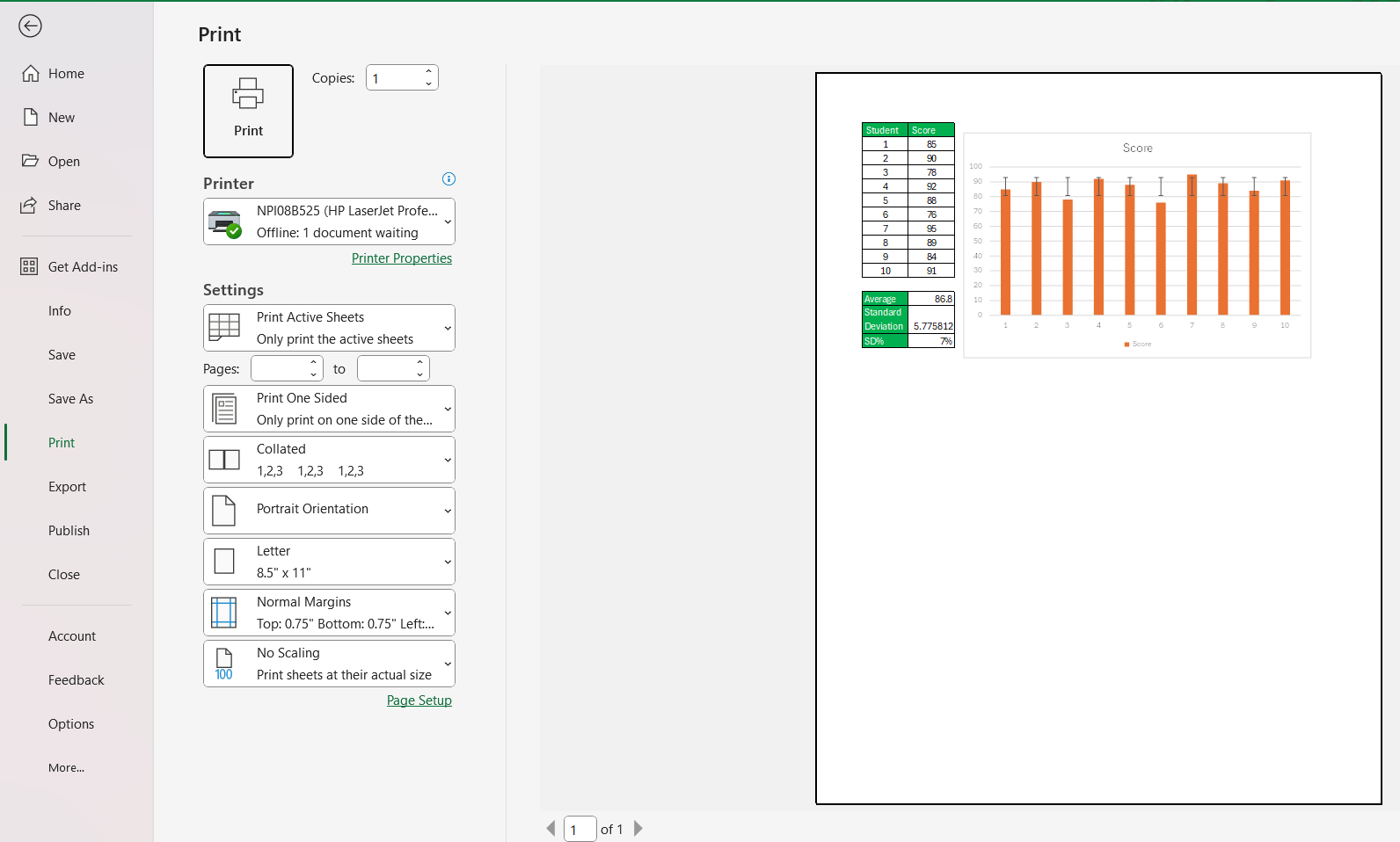Click the No Scaling 100 icon
Screen dimensions: 1400x842
(224, 664)
